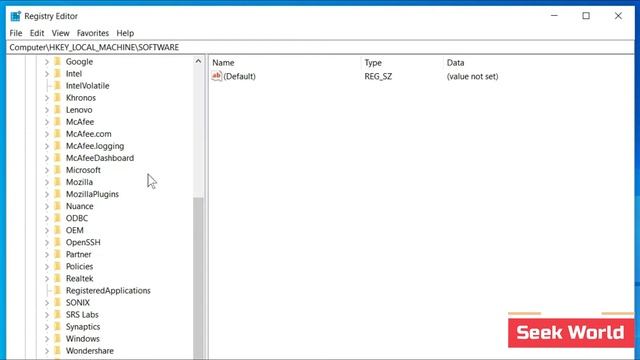Open the Favorites menu

[x=93, y=33]
